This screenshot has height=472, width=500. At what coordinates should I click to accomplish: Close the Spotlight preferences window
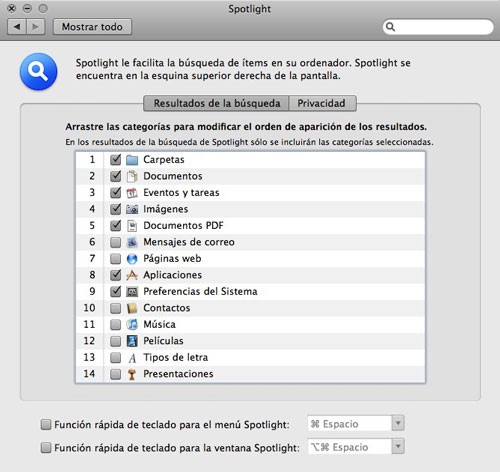click(x=11, y=8)
